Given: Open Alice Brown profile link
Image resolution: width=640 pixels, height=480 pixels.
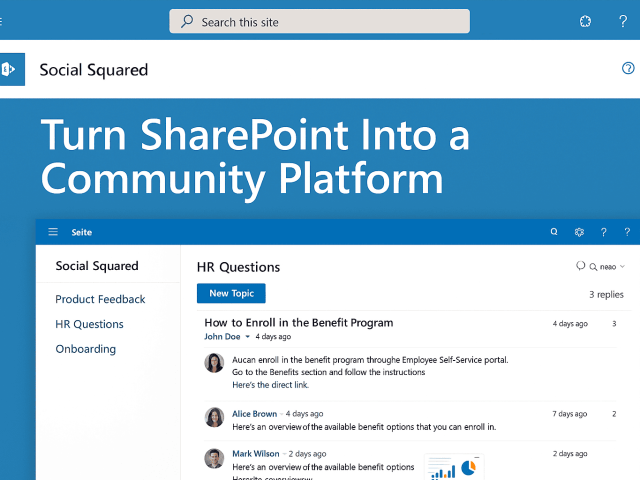Looking at the screenshot, I should (x=254, y=414).
